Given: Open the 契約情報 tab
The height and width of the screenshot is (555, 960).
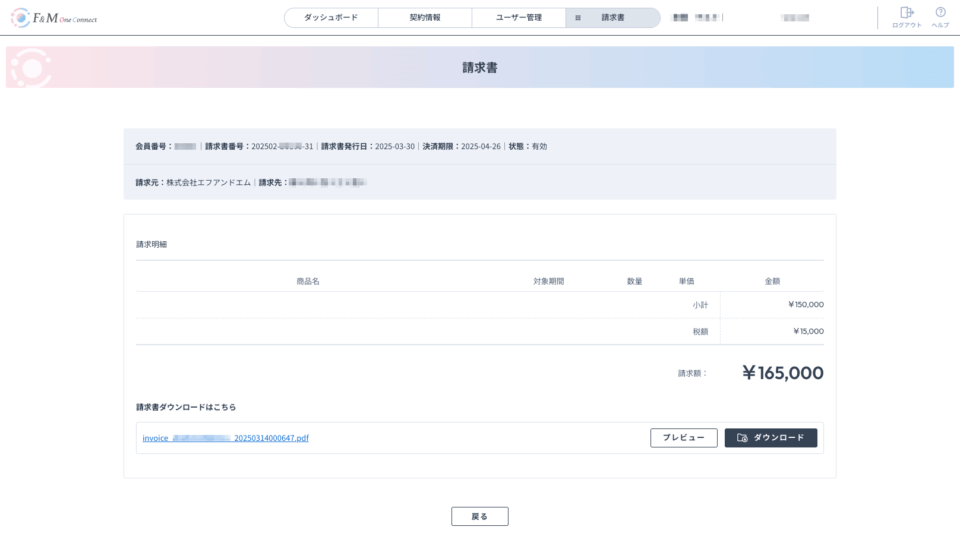Looking at the screenshot, I should (x=425, y=18).
